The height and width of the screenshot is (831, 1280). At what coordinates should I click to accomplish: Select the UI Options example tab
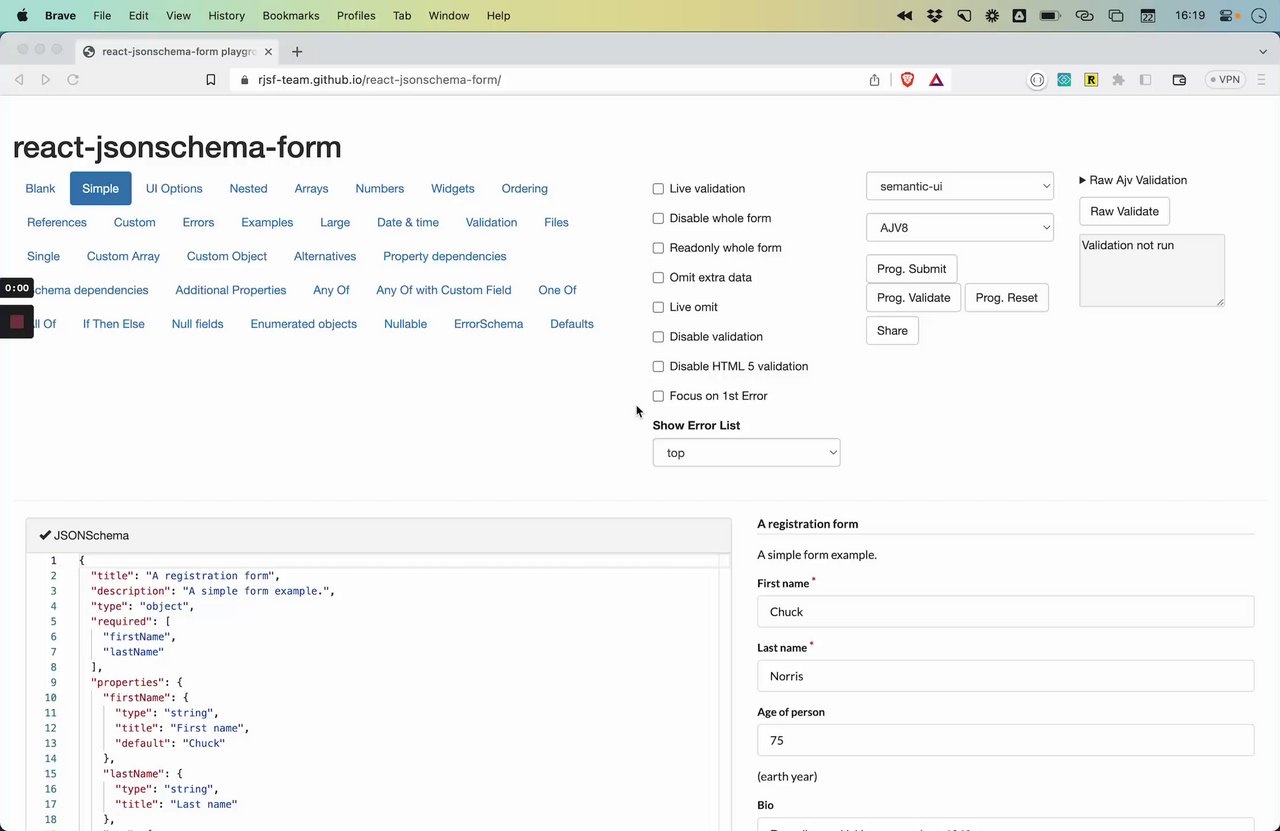(174, 188)
